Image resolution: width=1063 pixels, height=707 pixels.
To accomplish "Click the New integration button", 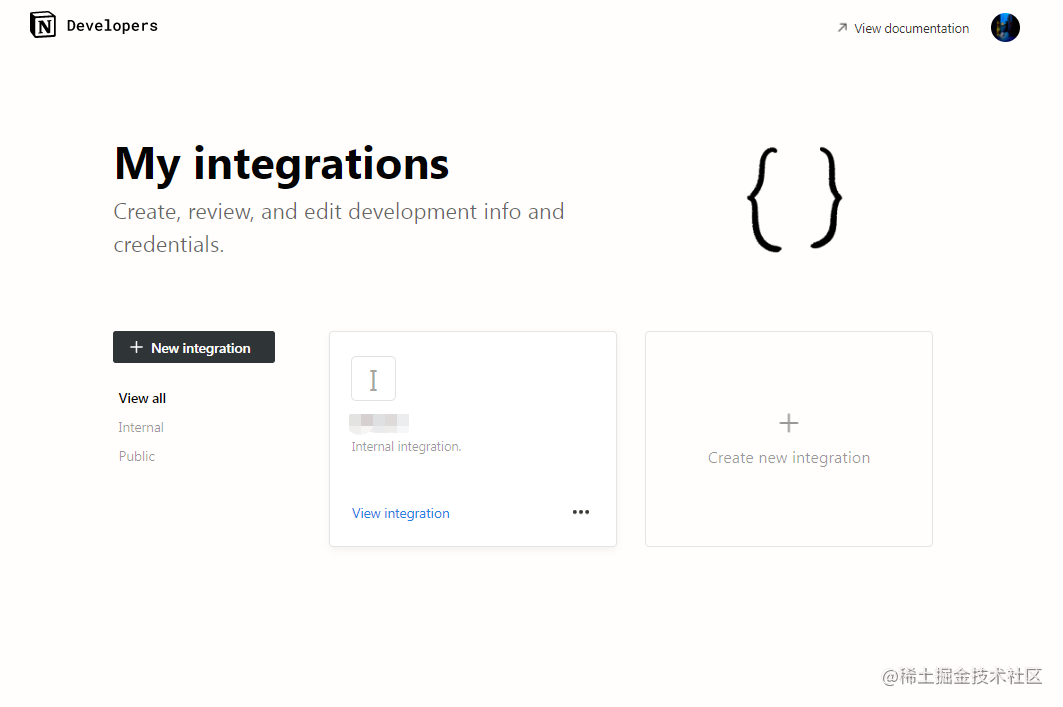I will point(194,347).
